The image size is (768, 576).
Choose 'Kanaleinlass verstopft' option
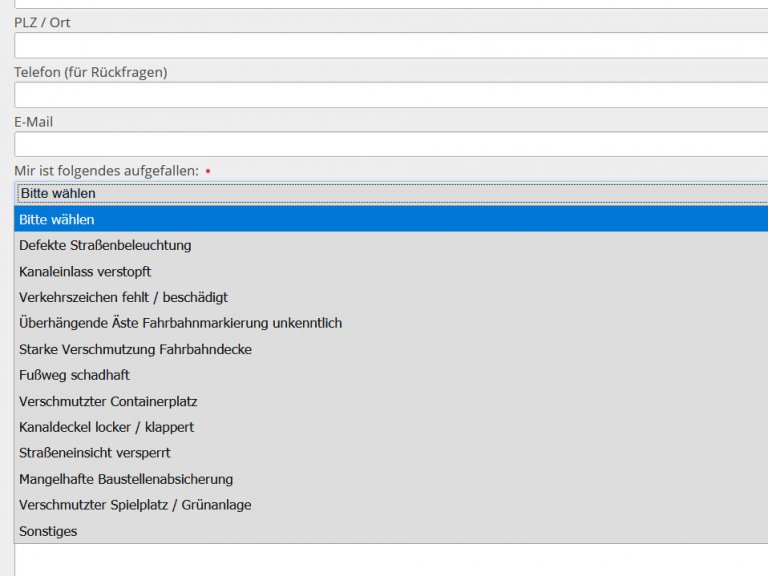(85, 271)
